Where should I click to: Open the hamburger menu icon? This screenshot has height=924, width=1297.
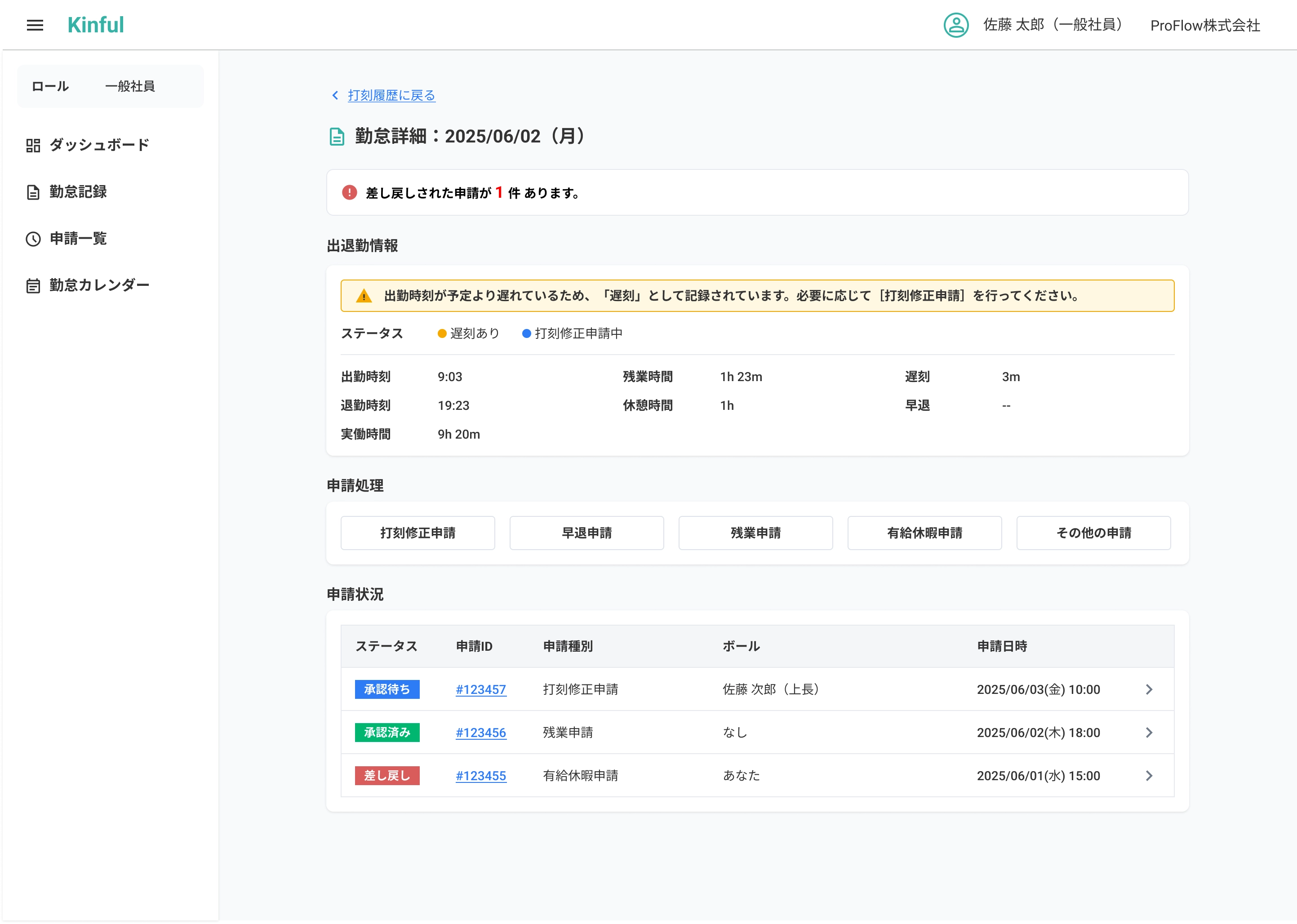tap(35, 25)
